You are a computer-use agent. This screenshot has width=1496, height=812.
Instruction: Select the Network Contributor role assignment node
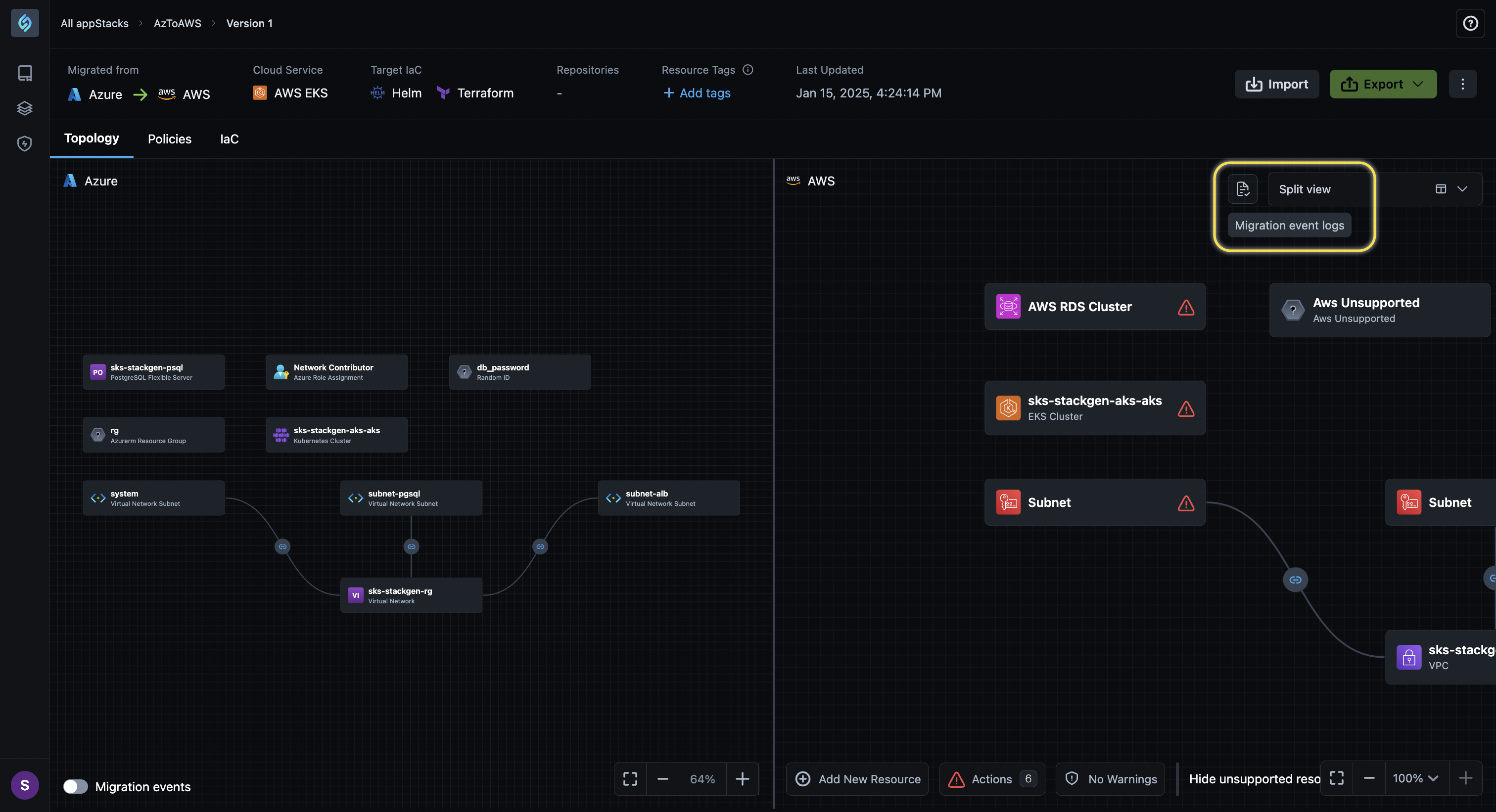pyautogui.click(x=337, y=372)
